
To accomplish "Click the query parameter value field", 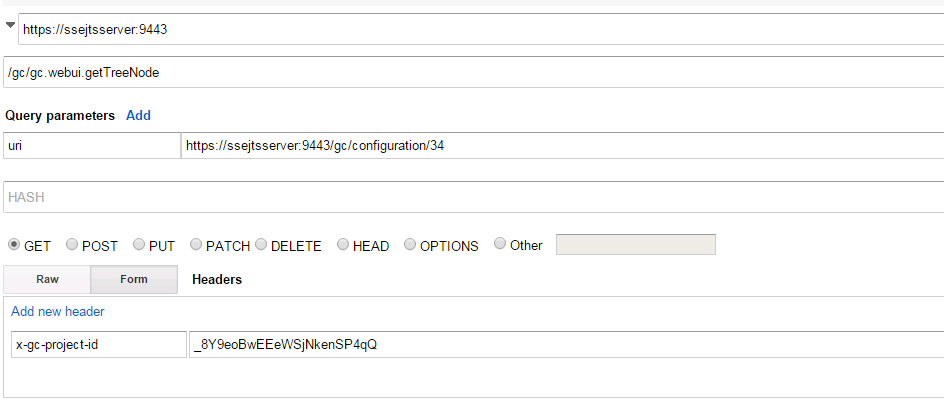I will coord(562,145).
